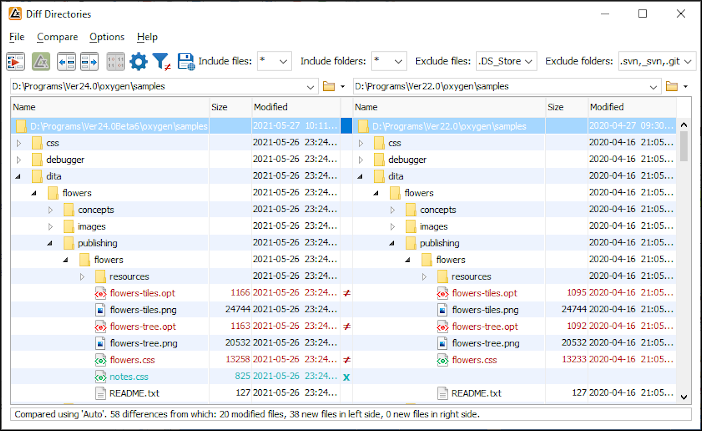
Task: Click the Perform Directories Differencing icon
Action: point(16,62)
